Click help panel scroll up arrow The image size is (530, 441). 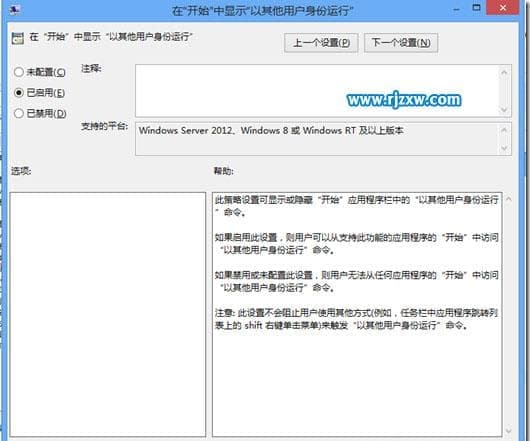[x=509, y=199]
